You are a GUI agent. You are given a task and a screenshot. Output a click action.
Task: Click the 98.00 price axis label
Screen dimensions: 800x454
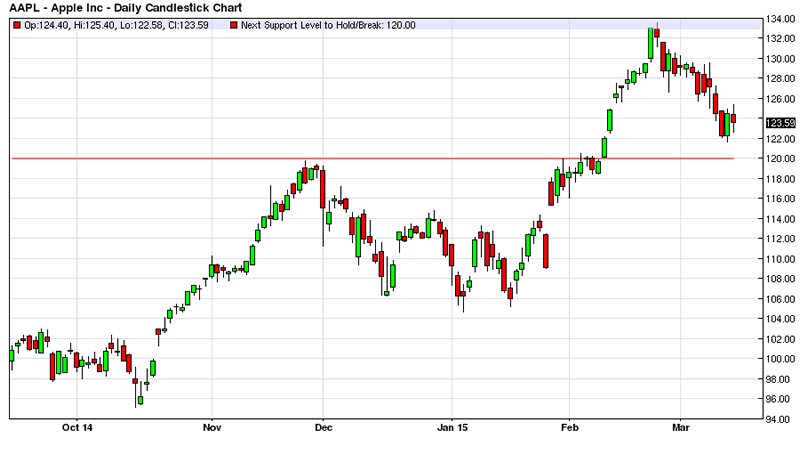click(x=780, y=379)
